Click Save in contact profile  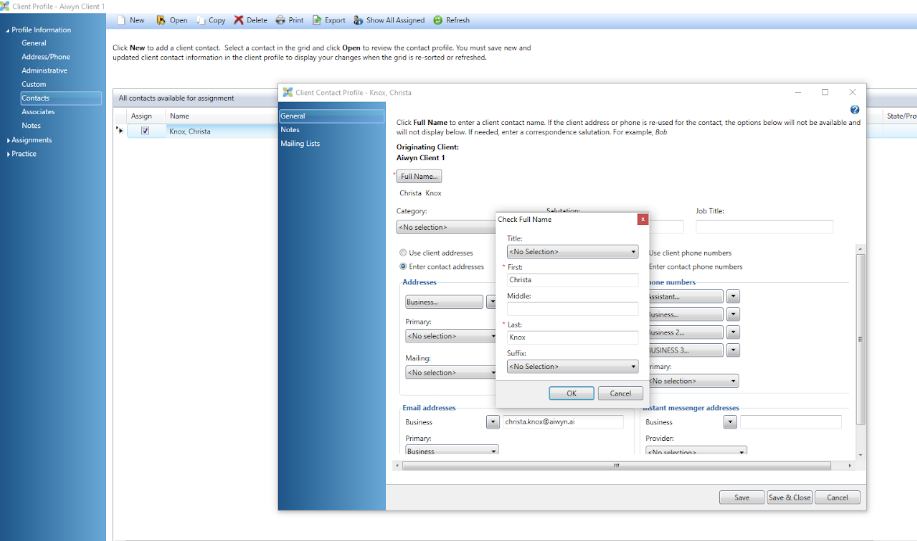click(x=742, y=497)
